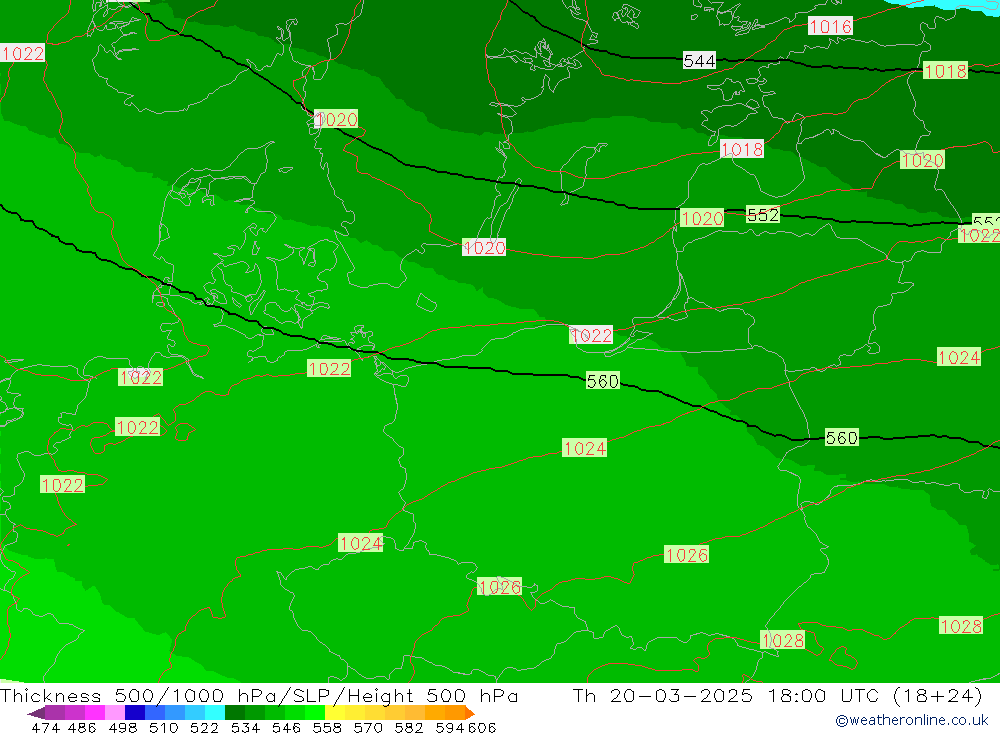Click the 1024 label at the map's right edge

coord(959,357)
